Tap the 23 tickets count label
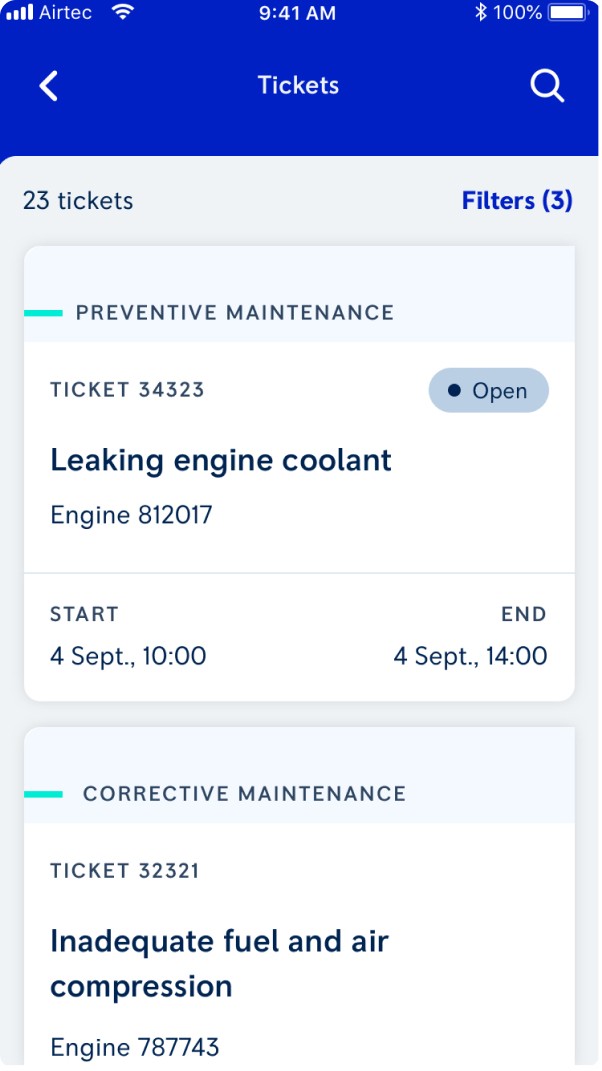The image size is (602, 1071). [78, 201]
